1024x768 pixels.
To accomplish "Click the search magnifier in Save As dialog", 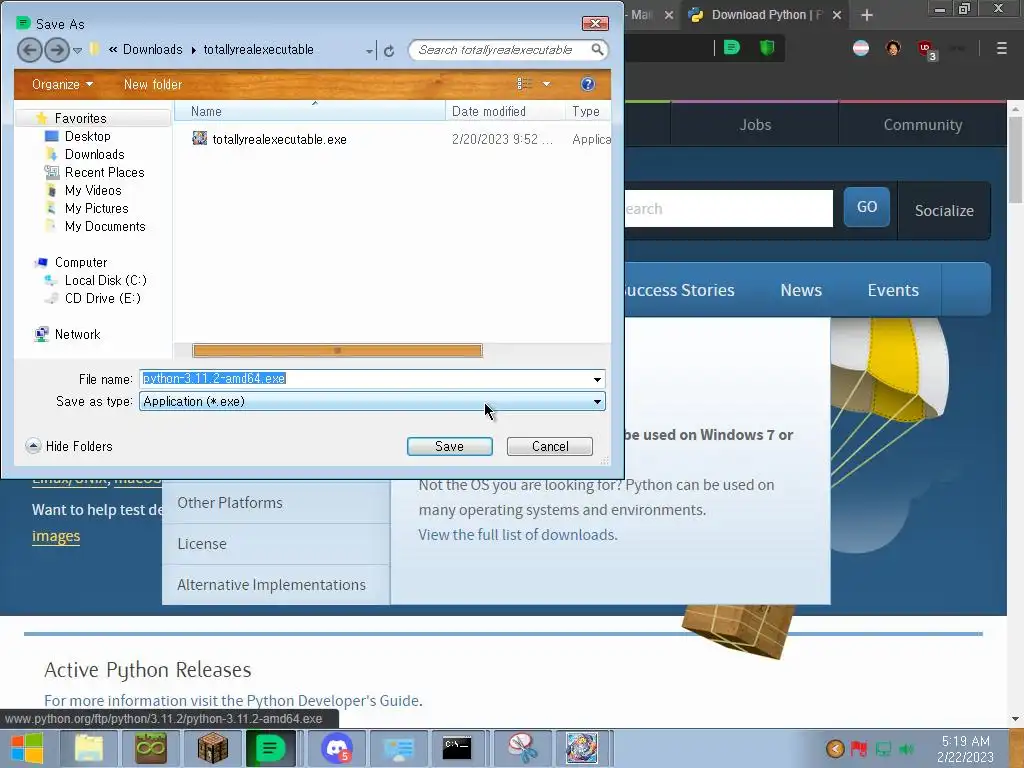I will coord(596,50).
